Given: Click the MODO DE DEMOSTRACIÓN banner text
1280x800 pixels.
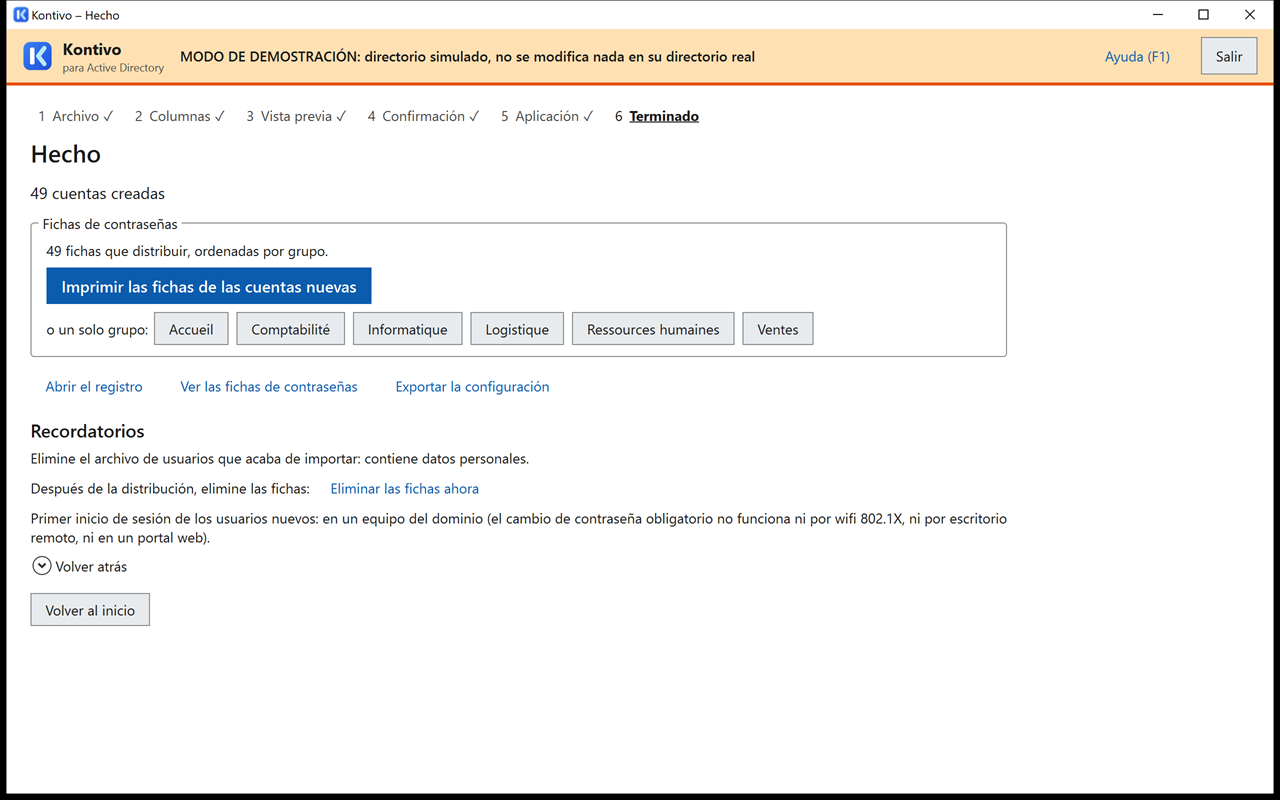Looking at the screenshot, I should point(467,57).
